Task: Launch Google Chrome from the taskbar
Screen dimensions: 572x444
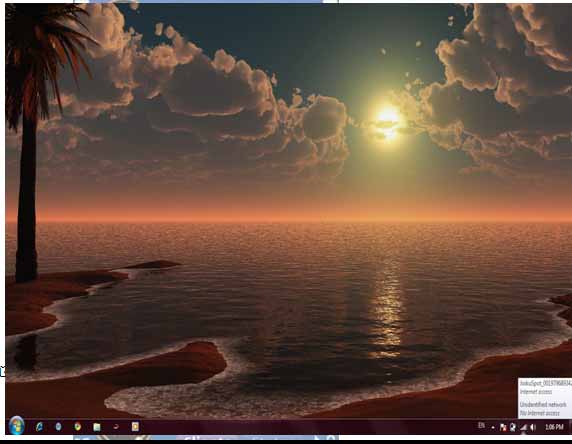Action: 77,426
